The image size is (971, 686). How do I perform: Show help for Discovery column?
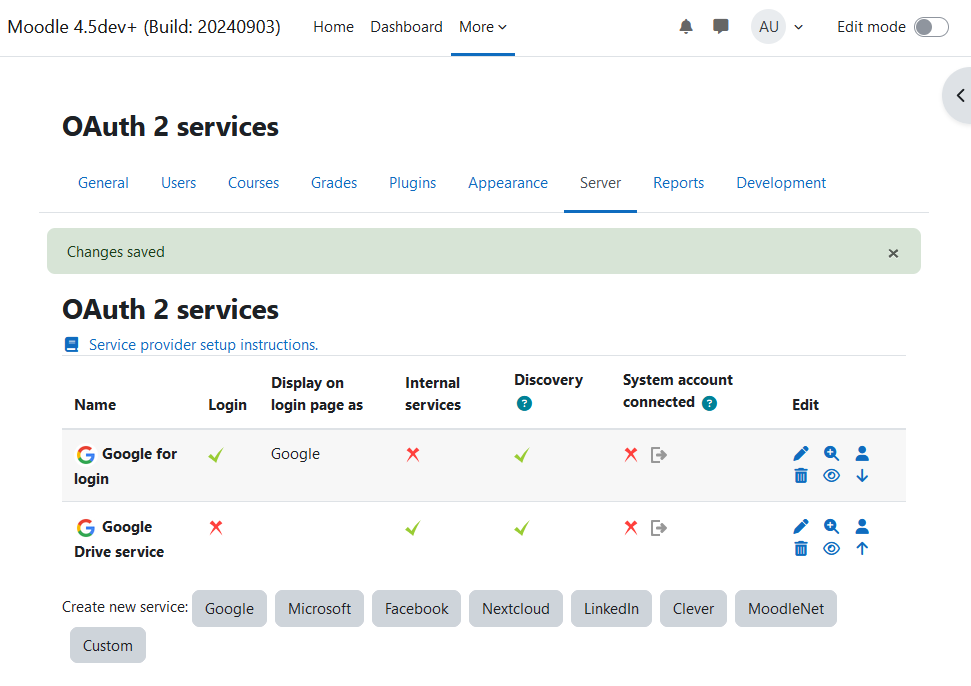[524, 404]
